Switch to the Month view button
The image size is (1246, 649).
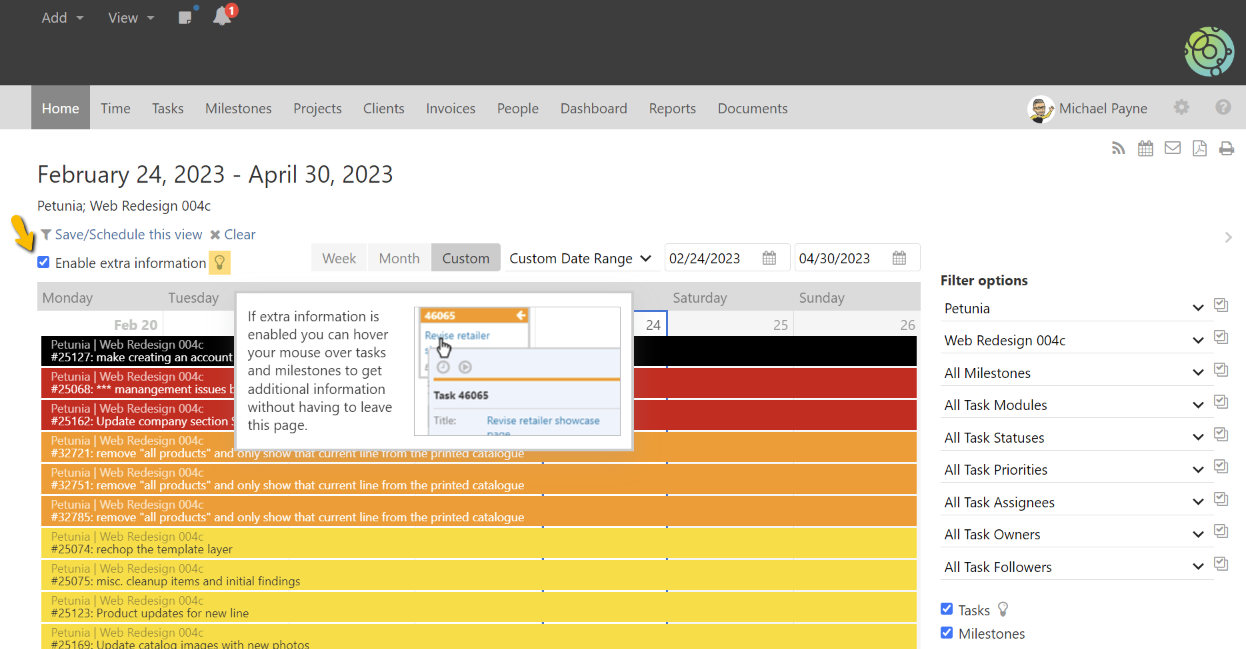(399, 258)
